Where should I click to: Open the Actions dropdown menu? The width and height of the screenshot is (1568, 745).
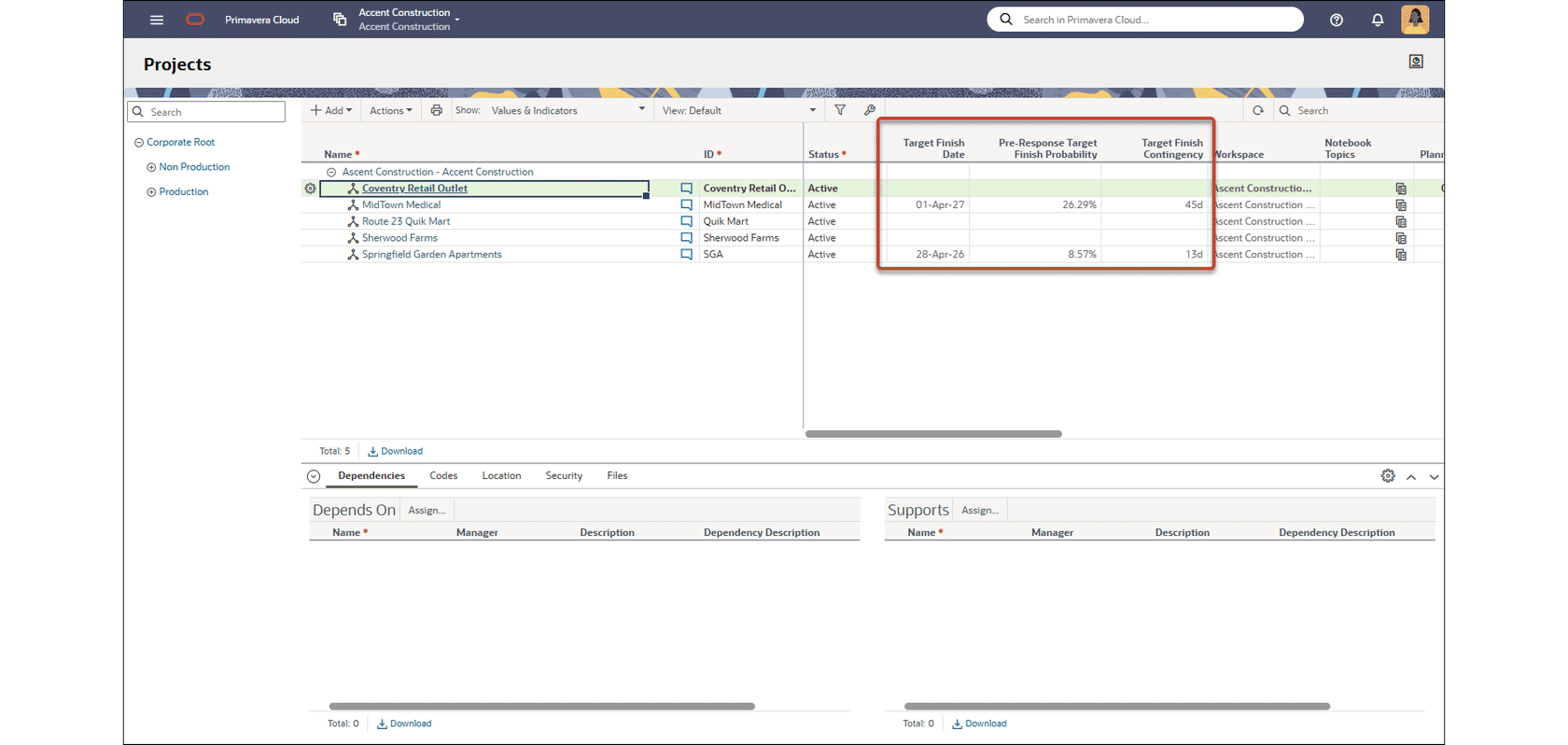pos(390,110)
